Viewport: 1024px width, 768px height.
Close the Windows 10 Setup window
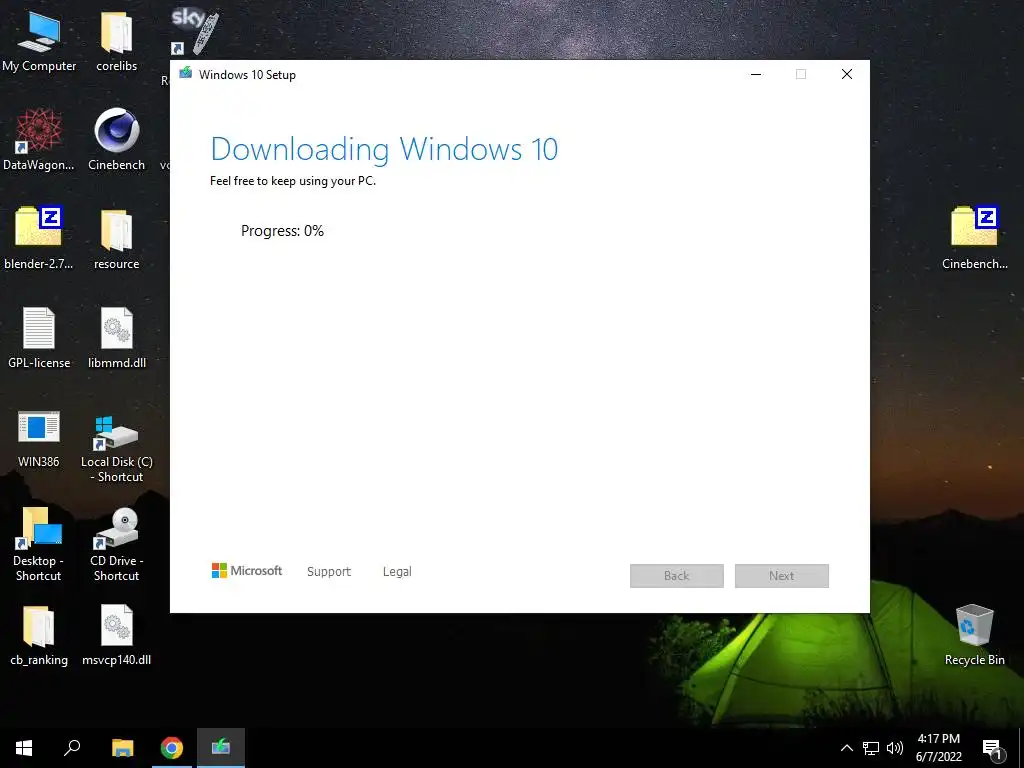point(847,74)
